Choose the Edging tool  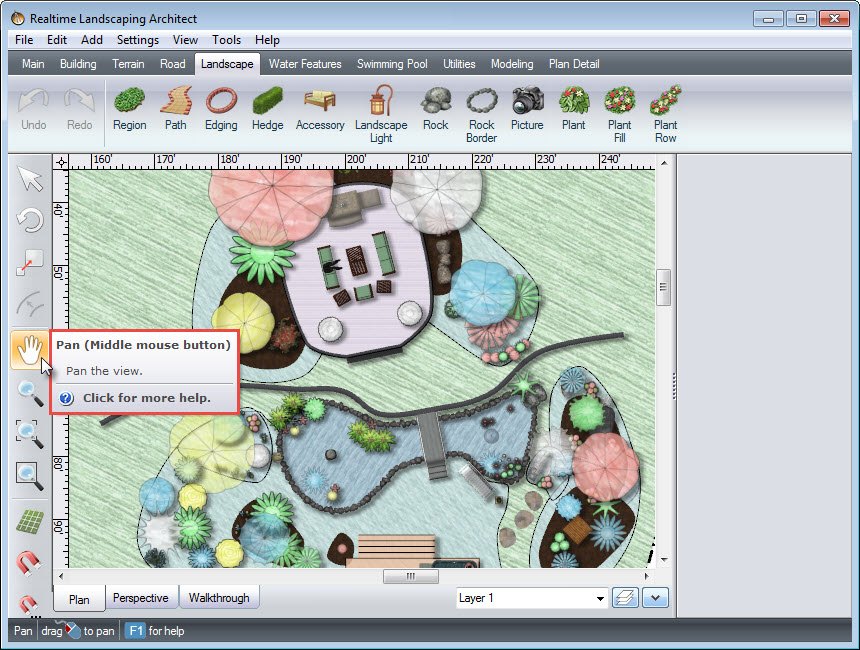point(221,109)
